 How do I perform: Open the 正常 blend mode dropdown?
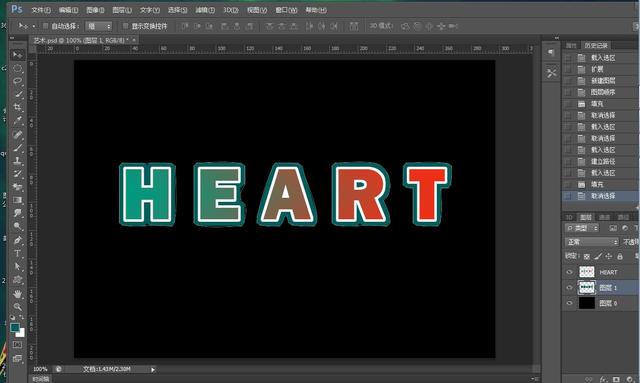tap(591, 242)
